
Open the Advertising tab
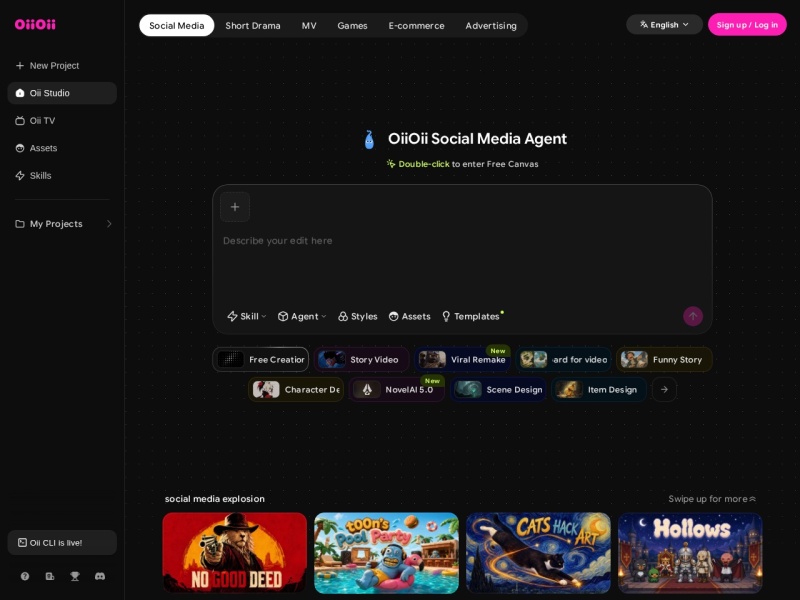click(491, 26)
